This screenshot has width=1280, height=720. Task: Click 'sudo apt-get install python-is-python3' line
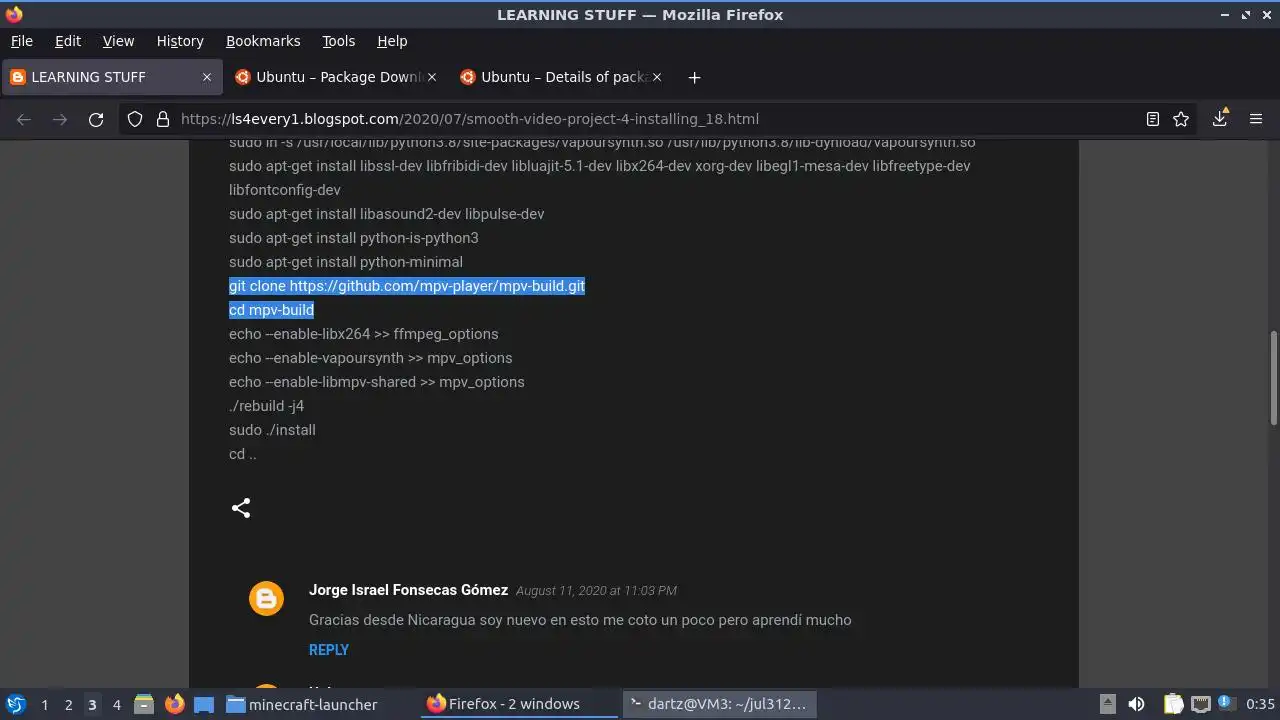pyautogui.click(x=353, y=238)
